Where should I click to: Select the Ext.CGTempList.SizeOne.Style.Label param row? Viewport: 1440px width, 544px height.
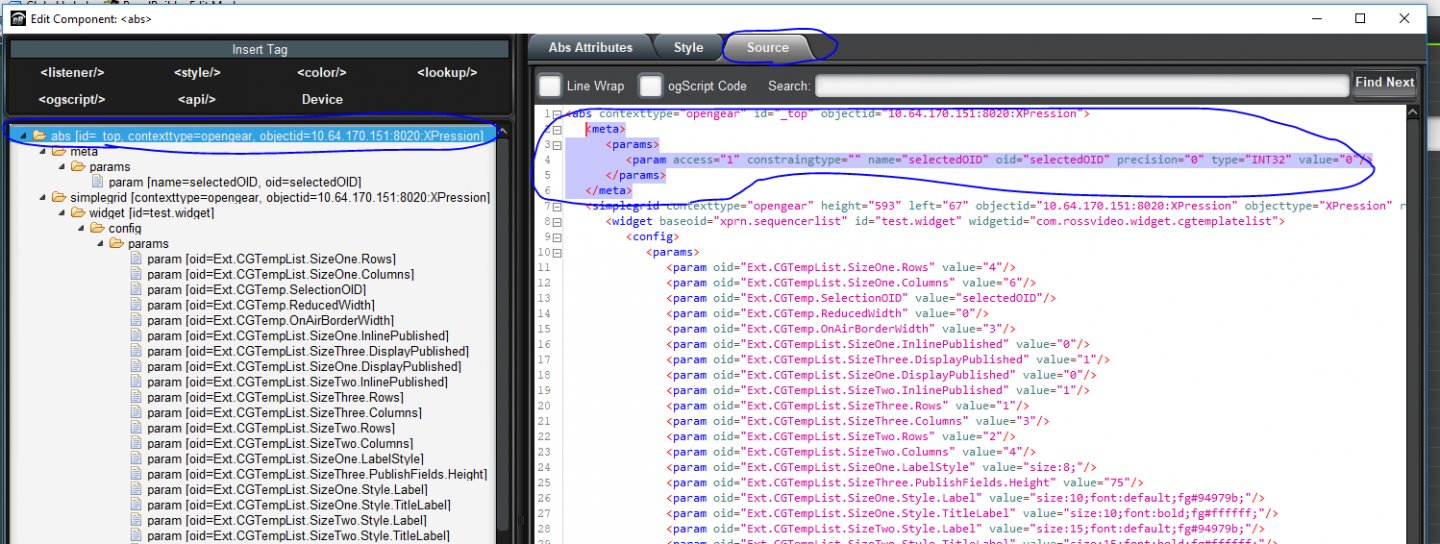point(280,490)
